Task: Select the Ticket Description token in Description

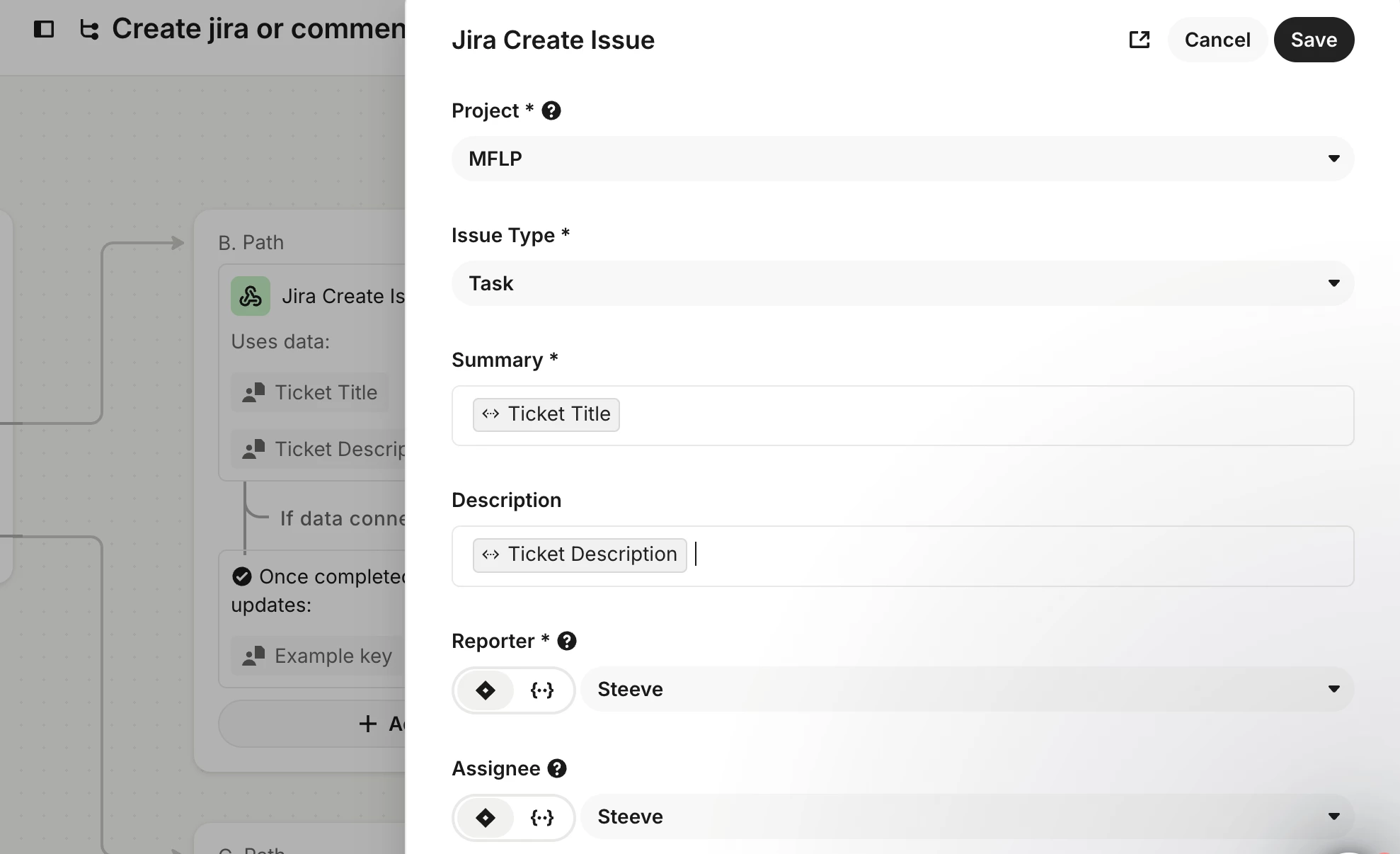Action: point(580,554)
